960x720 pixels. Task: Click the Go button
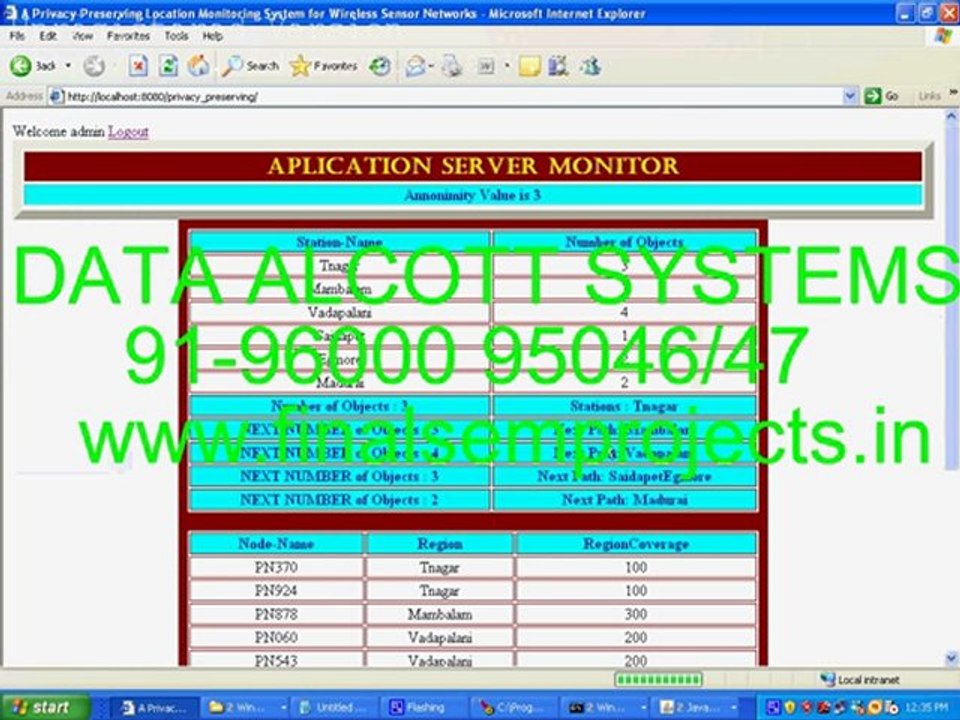point(882,96)
